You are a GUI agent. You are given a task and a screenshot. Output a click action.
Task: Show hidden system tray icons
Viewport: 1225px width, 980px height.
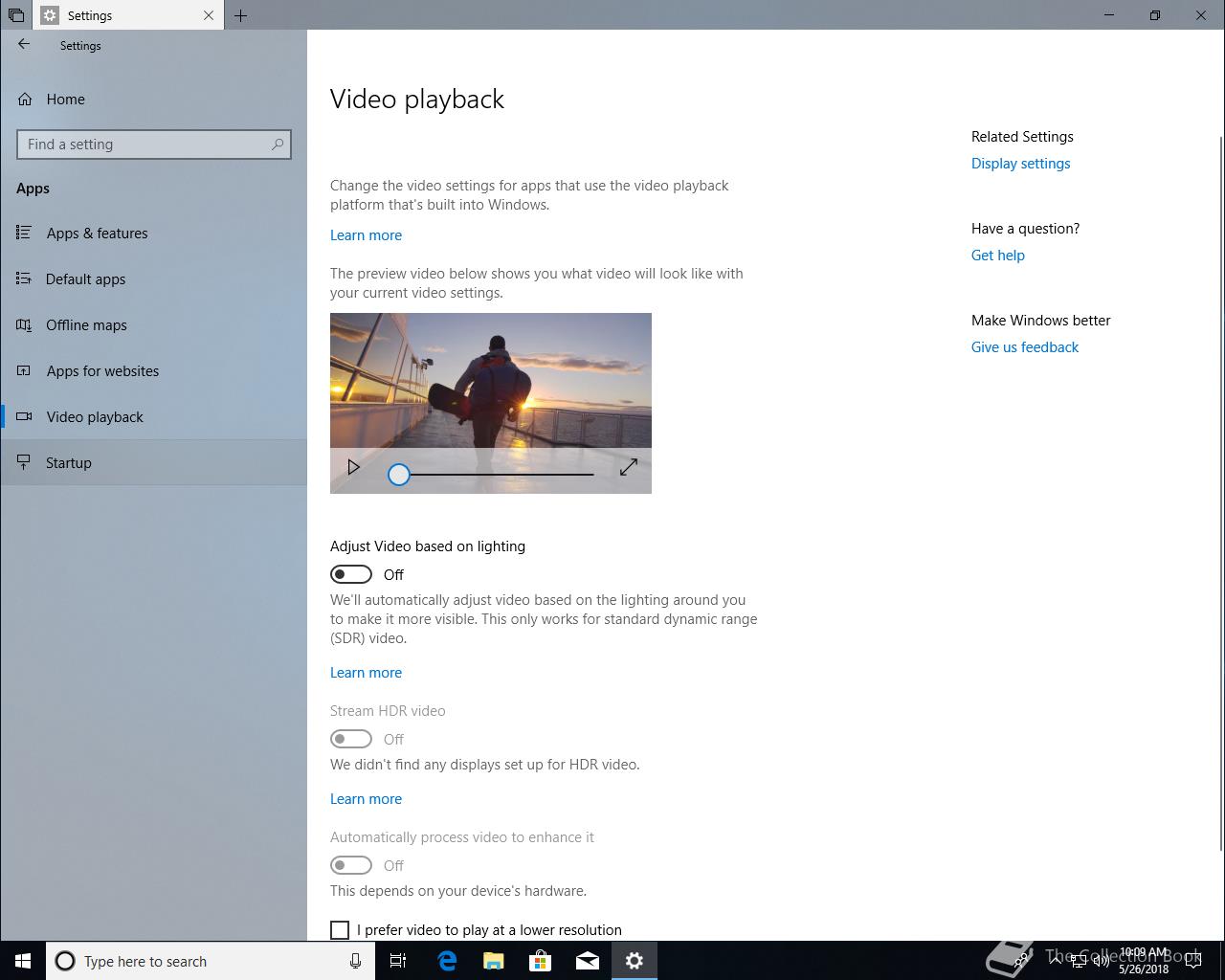point(1054,961)
